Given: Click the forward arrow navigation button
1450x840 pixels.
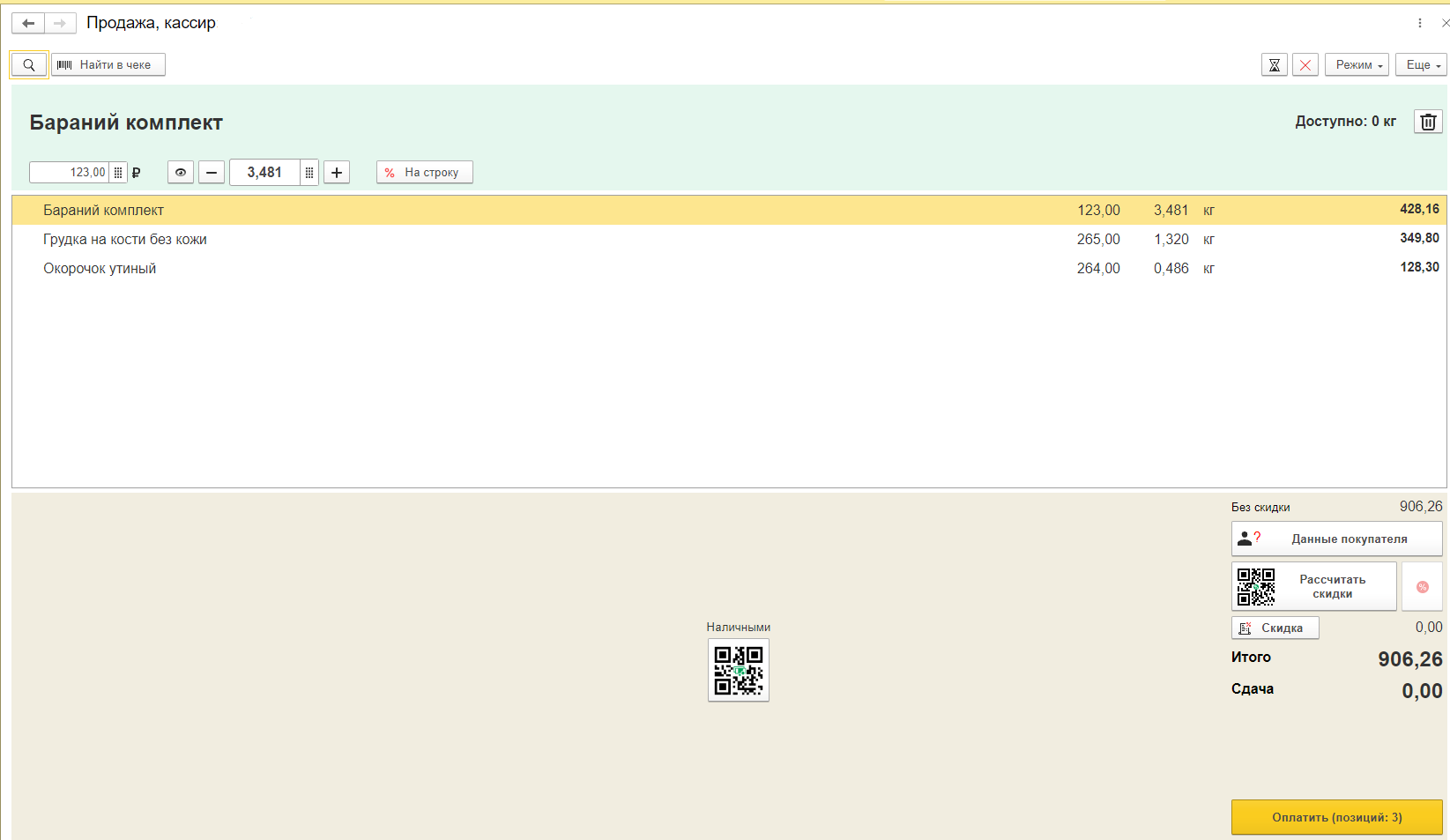Looking at the screenshot, I should click(60, 23).
